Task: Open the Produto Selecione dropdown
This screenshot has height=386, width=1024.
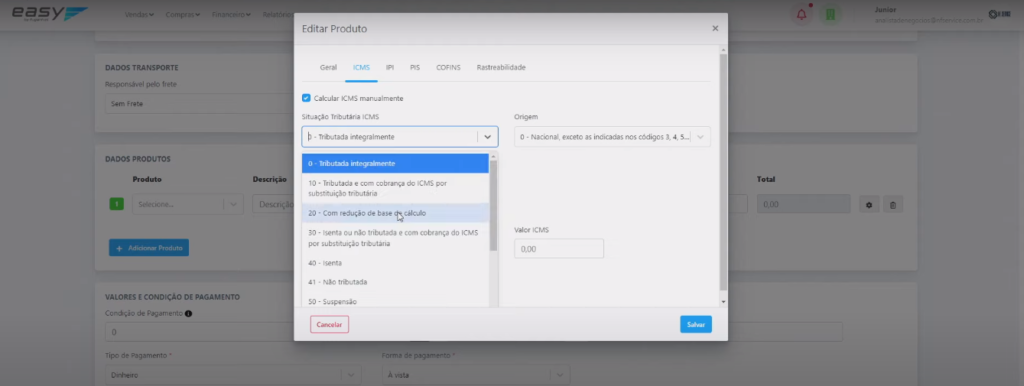Action: (x=188, y=204)
